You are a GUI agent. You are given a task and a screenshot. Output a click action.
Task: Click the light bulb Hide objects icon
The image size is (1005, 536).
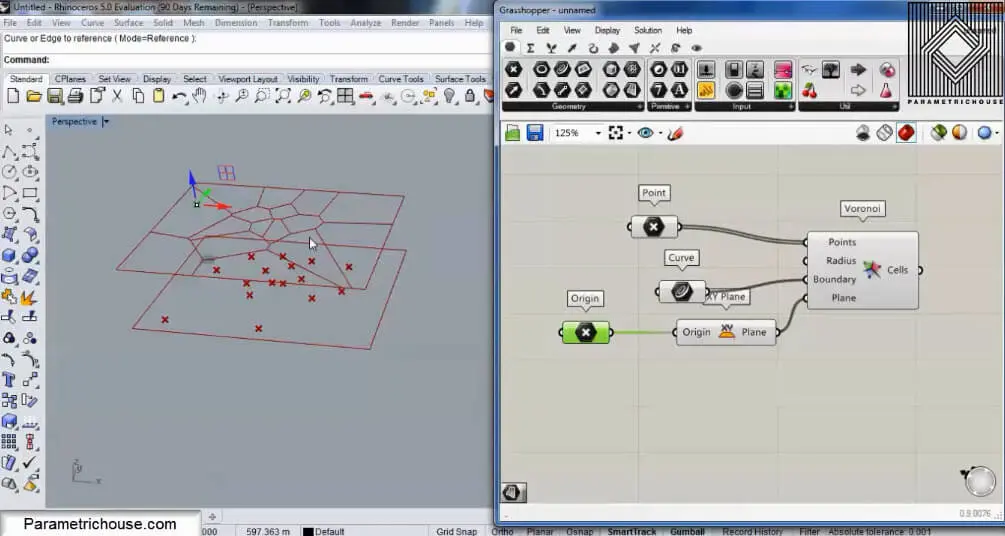tap(449, 96)
